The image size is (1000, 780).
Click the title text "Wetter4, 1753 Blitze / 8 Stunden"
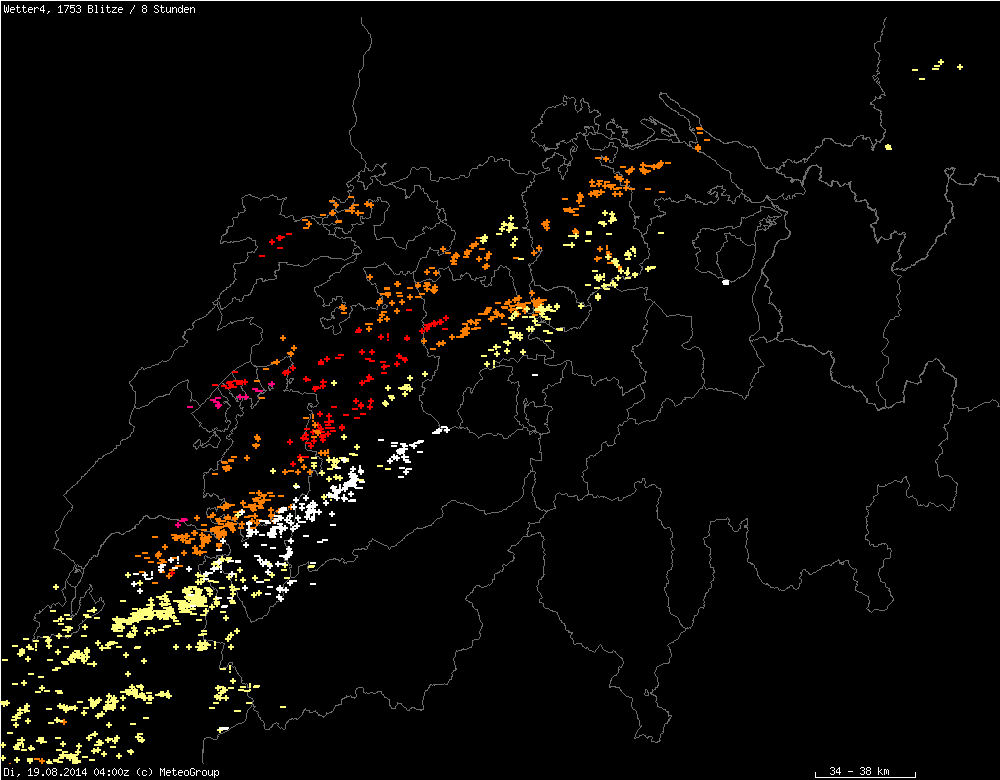(99, 10)
